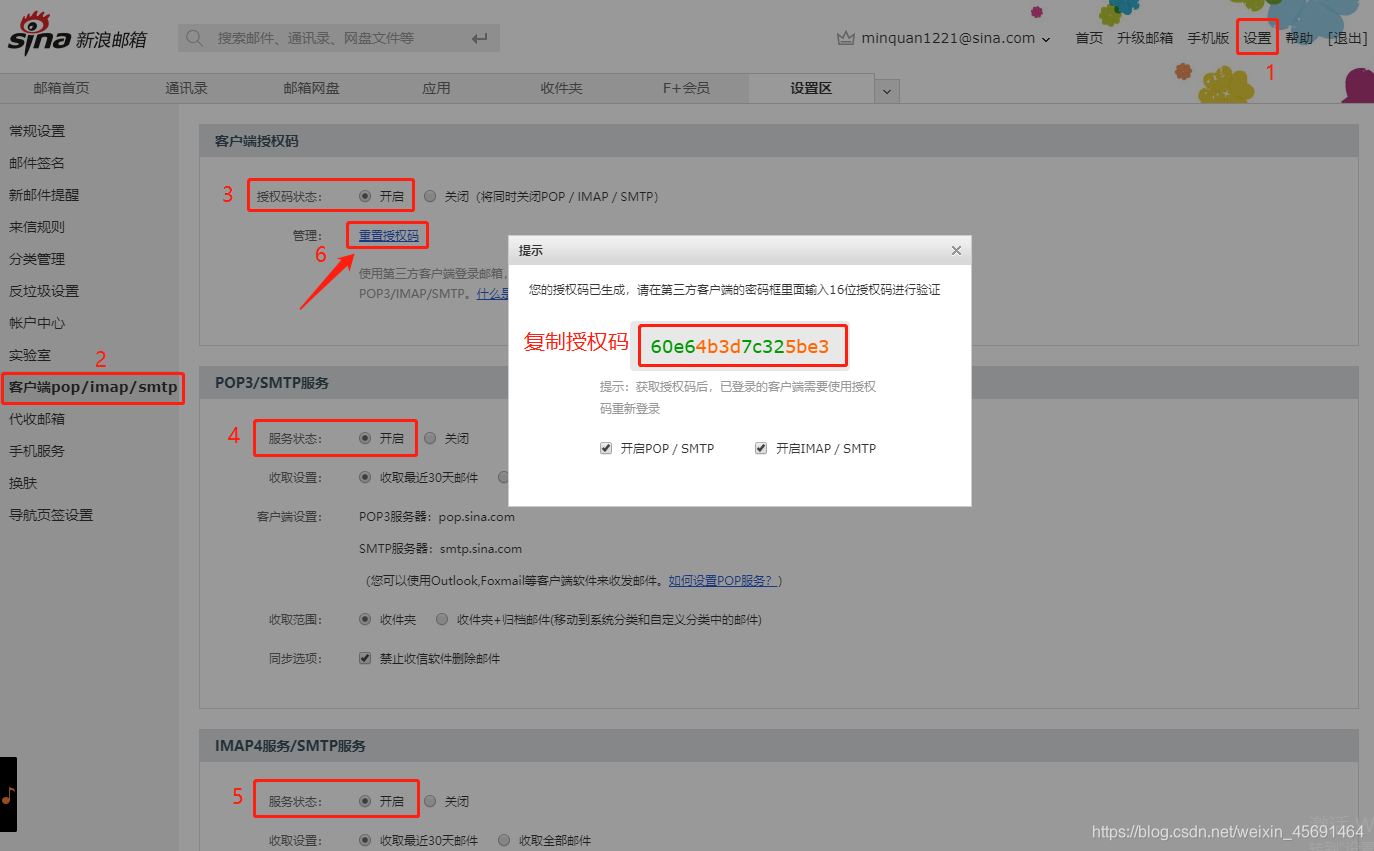1374x851 pixels.
Task: Open 新邮件提醒 in the sidebar
Action: coord(44,195)
